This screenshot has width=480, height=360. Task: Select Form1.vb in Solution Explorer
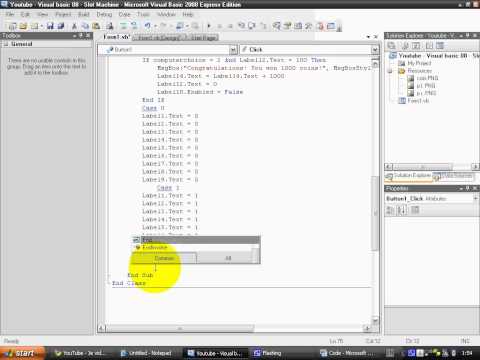coord(418,100)
